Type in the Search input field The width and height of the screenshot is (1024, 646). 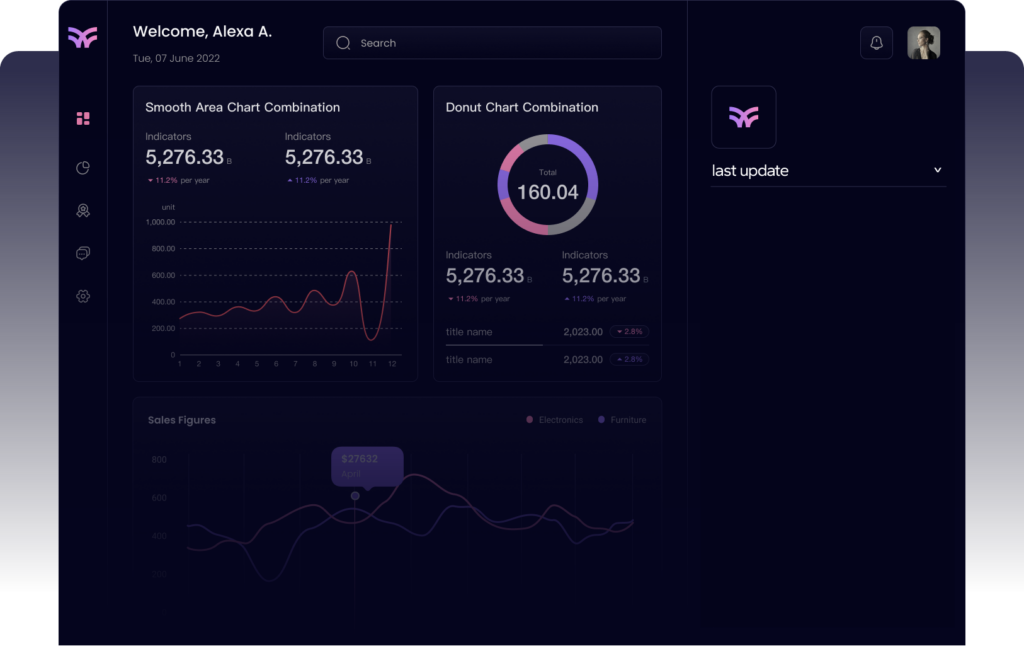500,43
